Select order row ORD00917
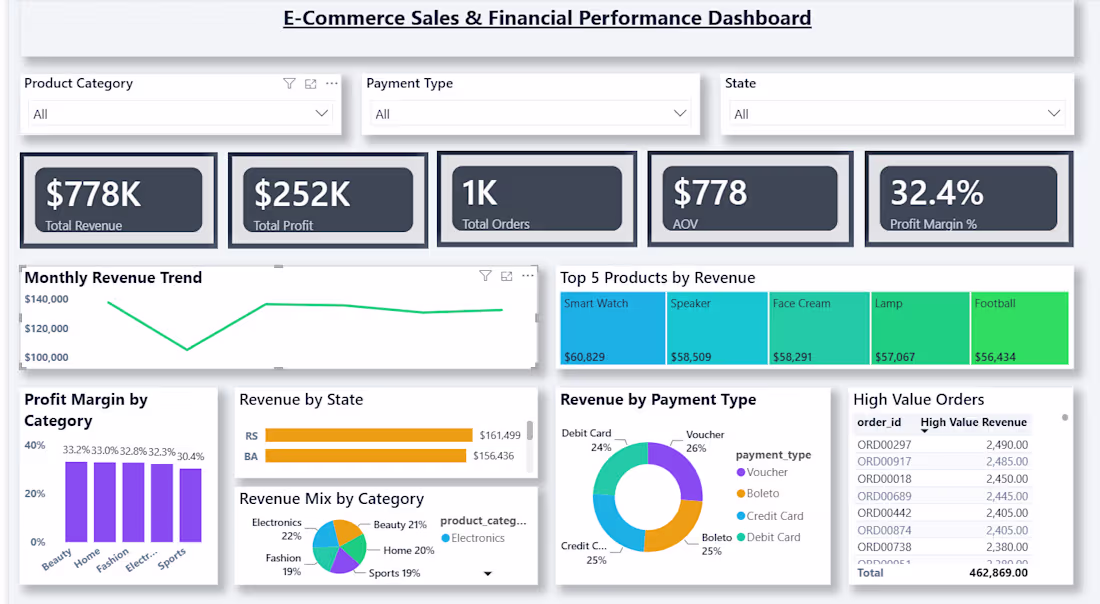The width and height of the screenshot is (1100, 604). coord(942,462)
